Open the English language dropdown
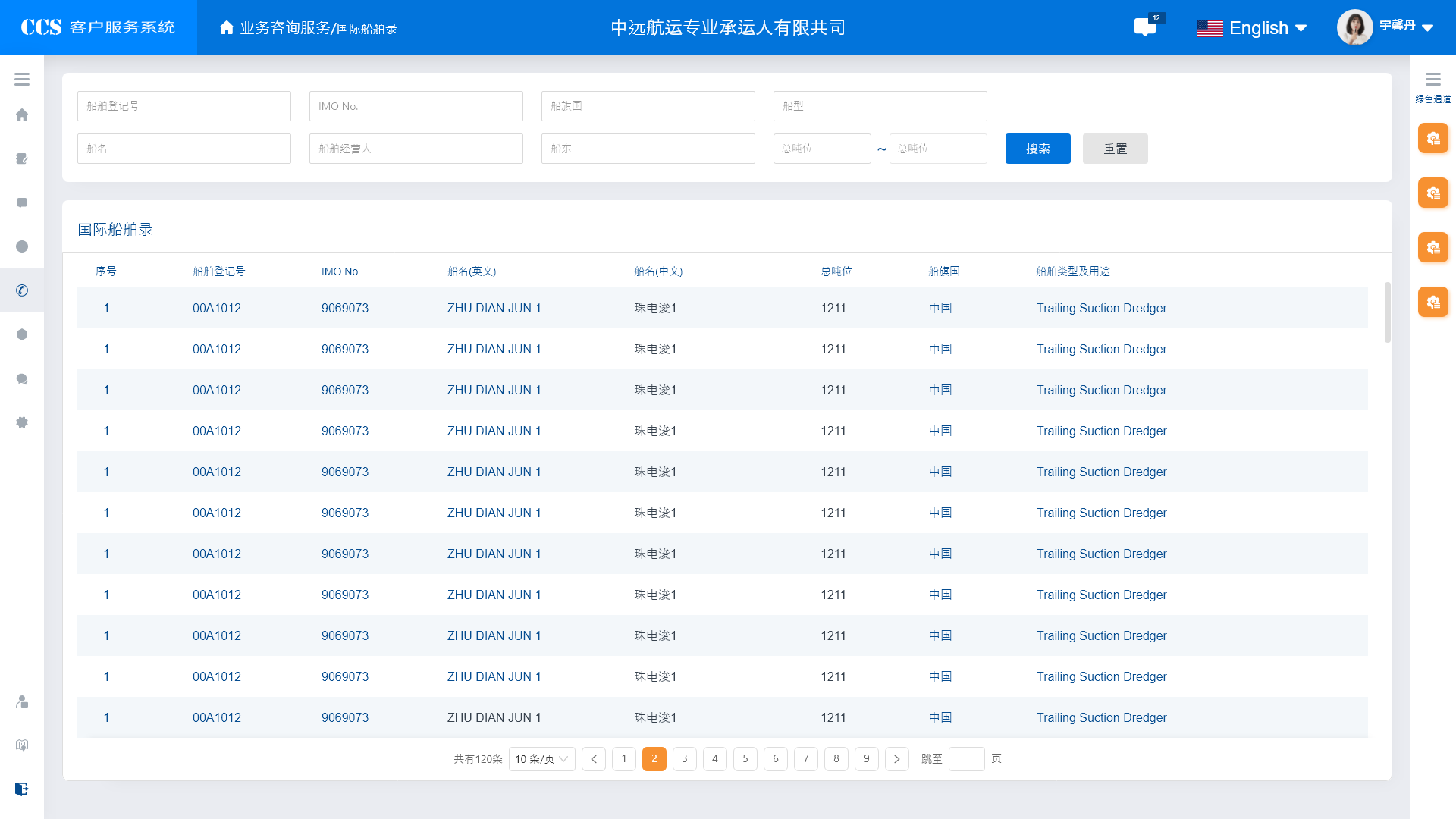Image resolution: width=1456 pixels, height=819 pixels. pyautogui.click(x=1252, y=28)
